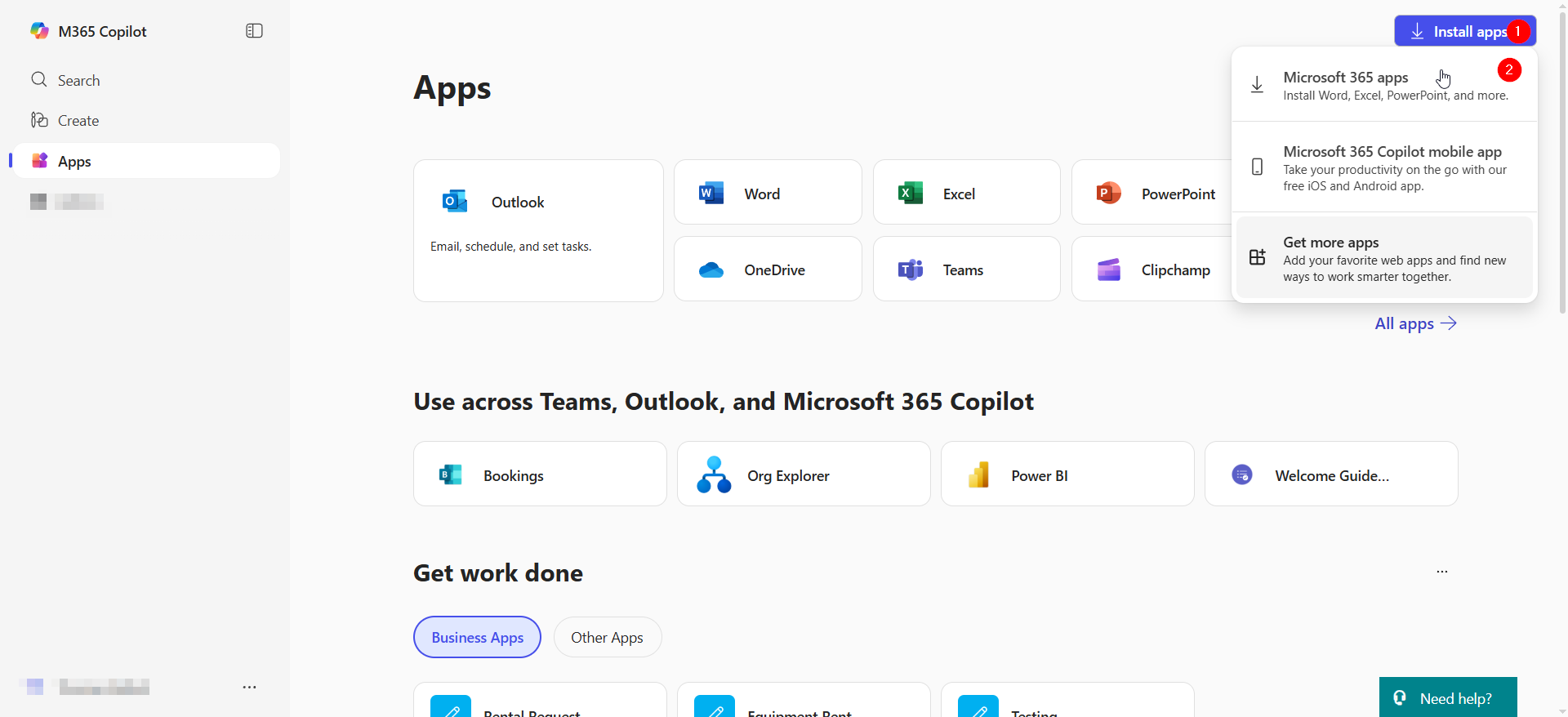Open account options ellipsis in sidebar

[249, 688]
